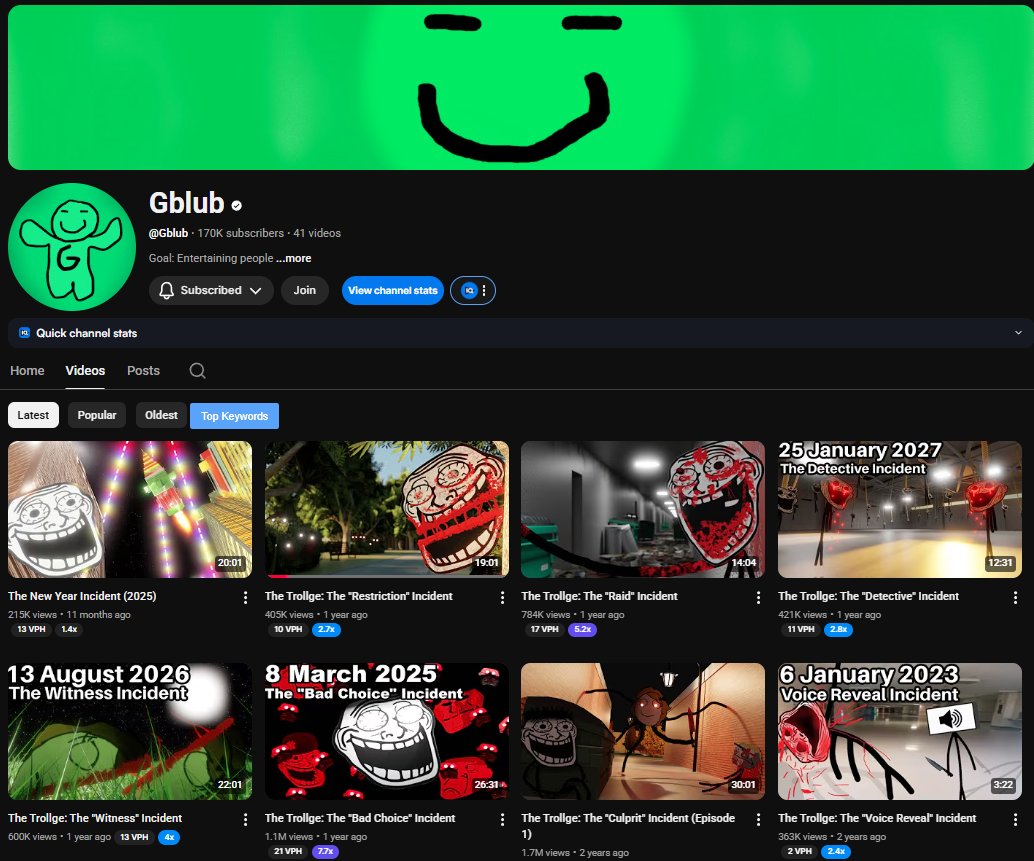Viewport: 1034px width, 861px height.
Task: Click the vidIQ logo in Quick channel stats
Action: pyautogui.click(x=24, y=332)
